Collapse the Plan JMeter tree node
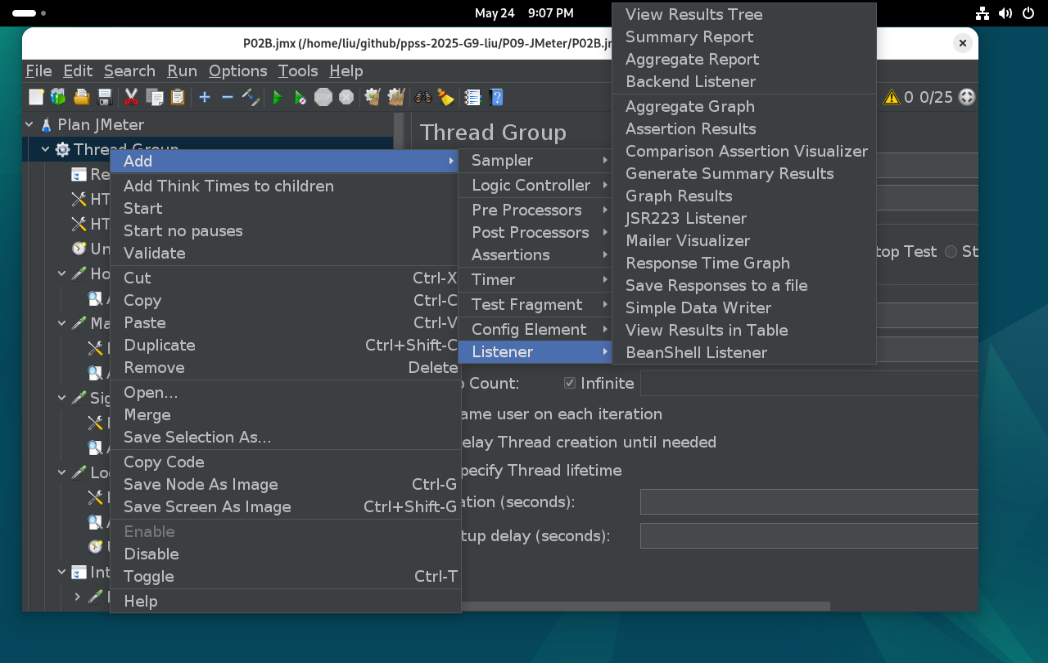 point(29,124)
